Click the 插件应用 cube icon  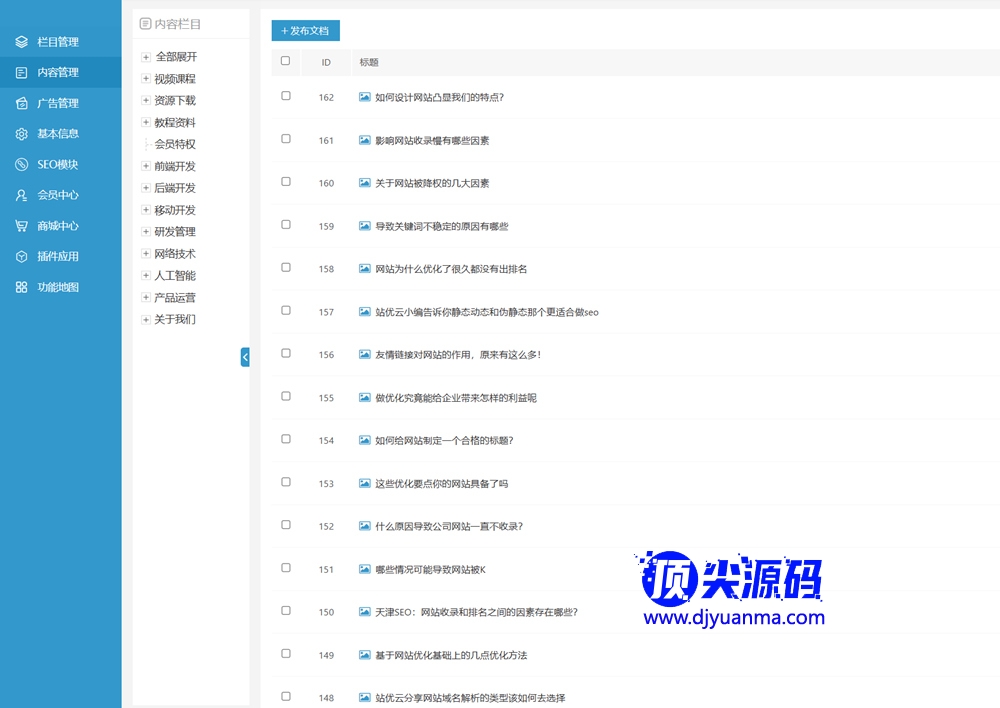coord(21,257)
